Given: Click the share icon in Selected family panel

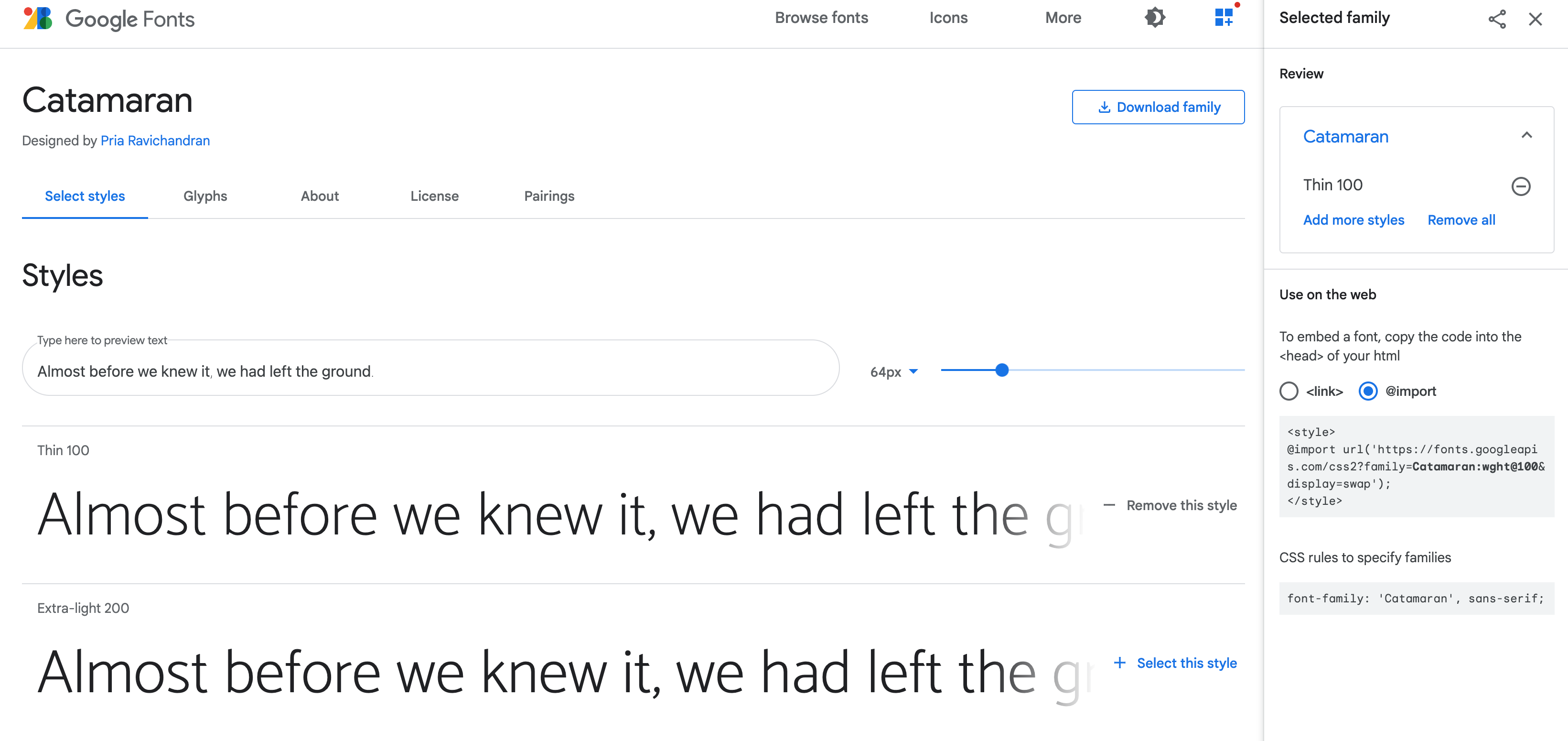Looking at the screenshot, I should [1497, 19].
